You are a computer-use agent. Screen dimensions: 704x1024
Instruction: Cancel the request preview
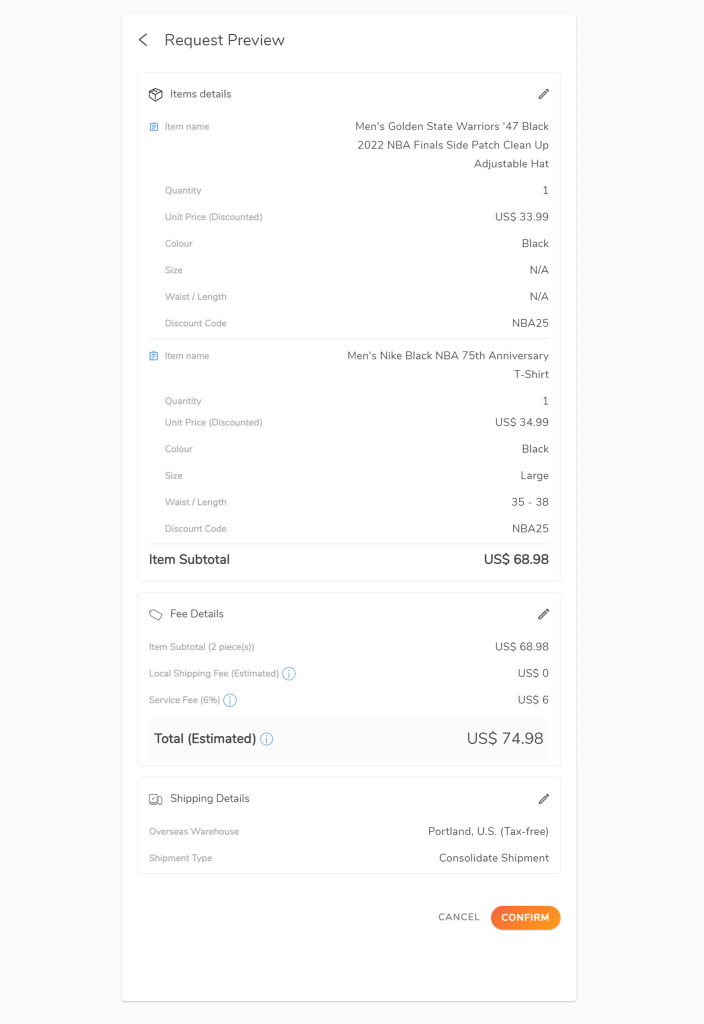pos(458,917)
